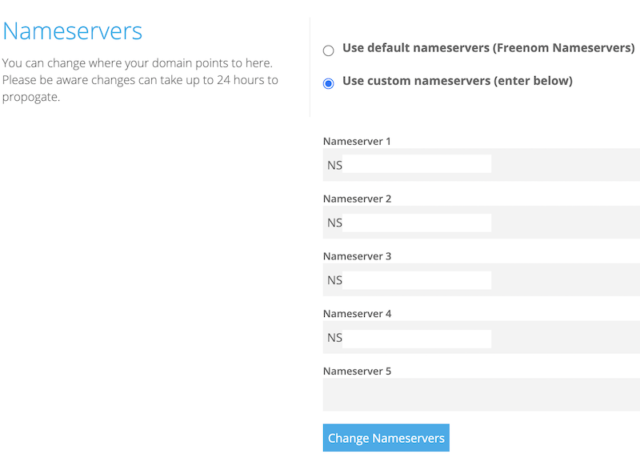The image size is (640, 458).
Task: Click the NS prefix in Nameserver 4 field
Action: (x=335, y=338)
